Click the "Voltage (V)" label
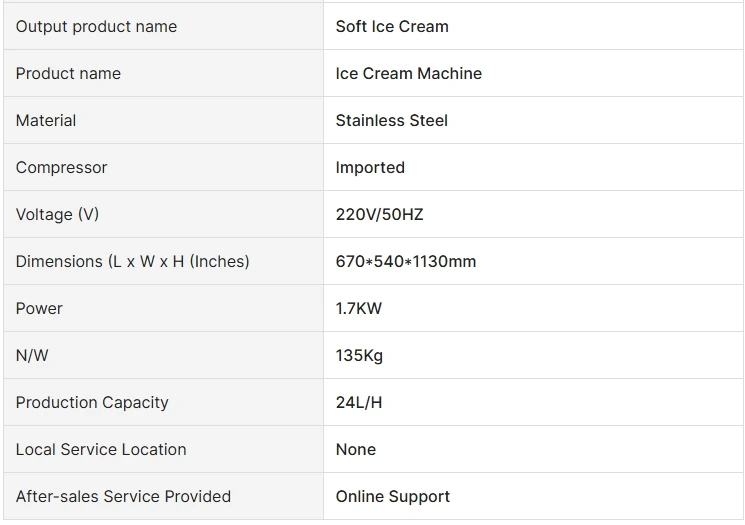This screenshot has height=525, width=745. [57, 215]
